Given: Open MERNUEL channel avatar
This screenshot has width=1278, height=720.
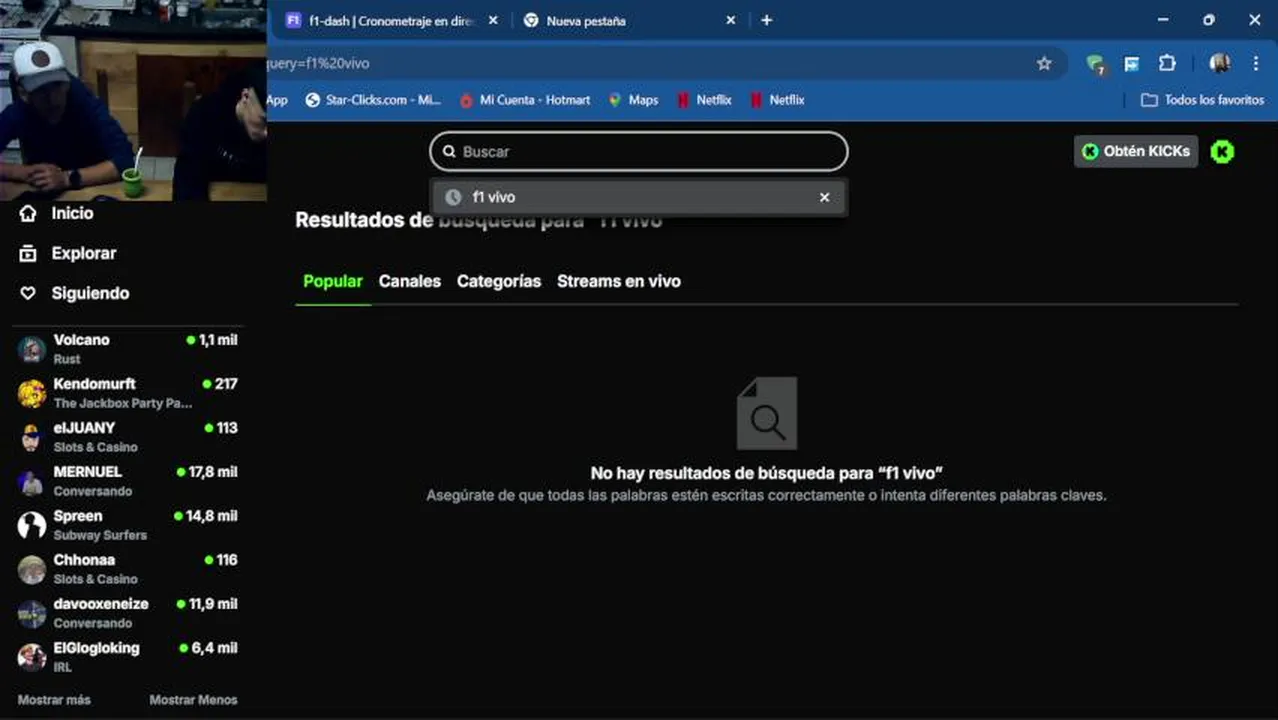Looking at the screenshot, I should point(32,481).
